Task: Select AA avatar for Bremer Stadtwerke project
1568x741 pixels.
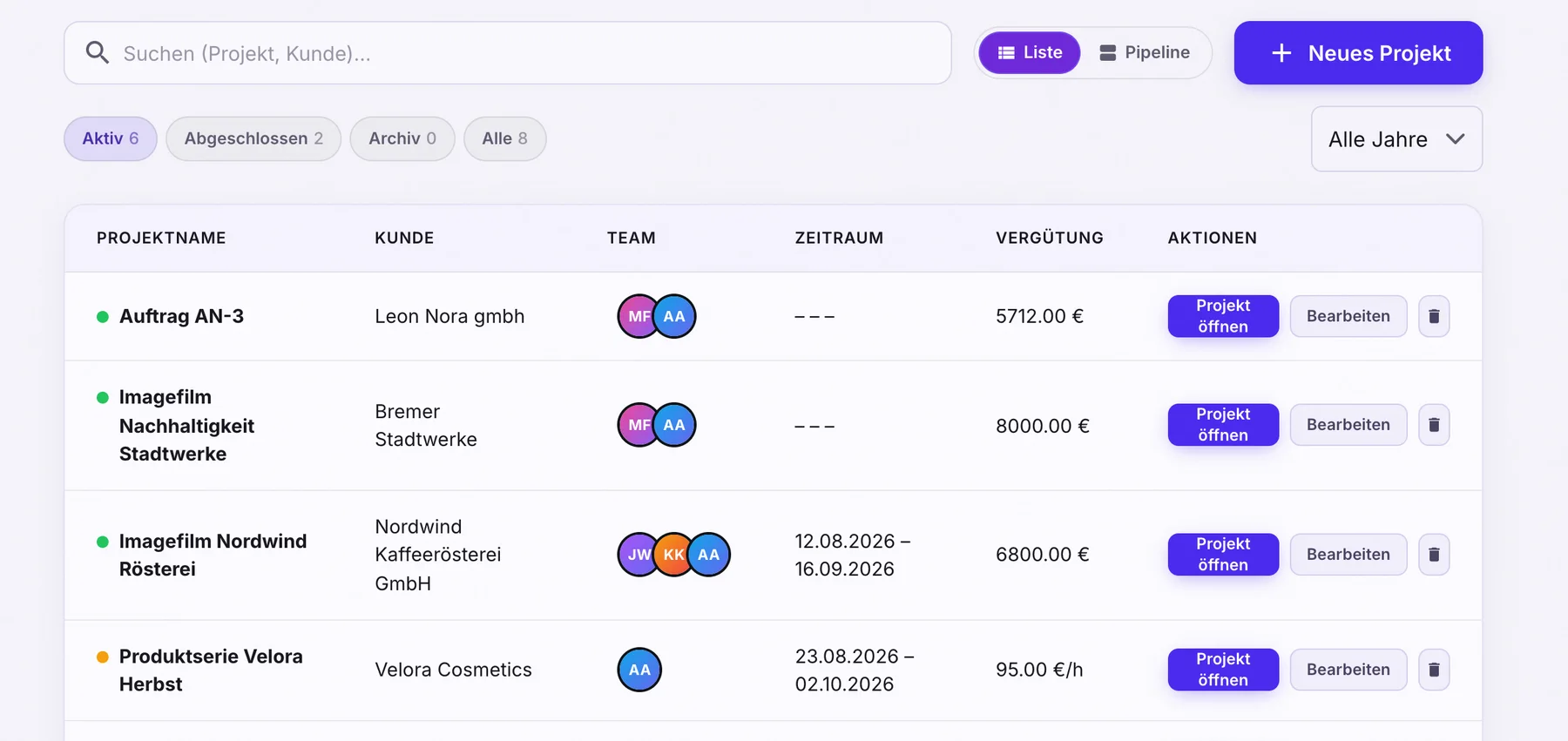Action: 674,425
